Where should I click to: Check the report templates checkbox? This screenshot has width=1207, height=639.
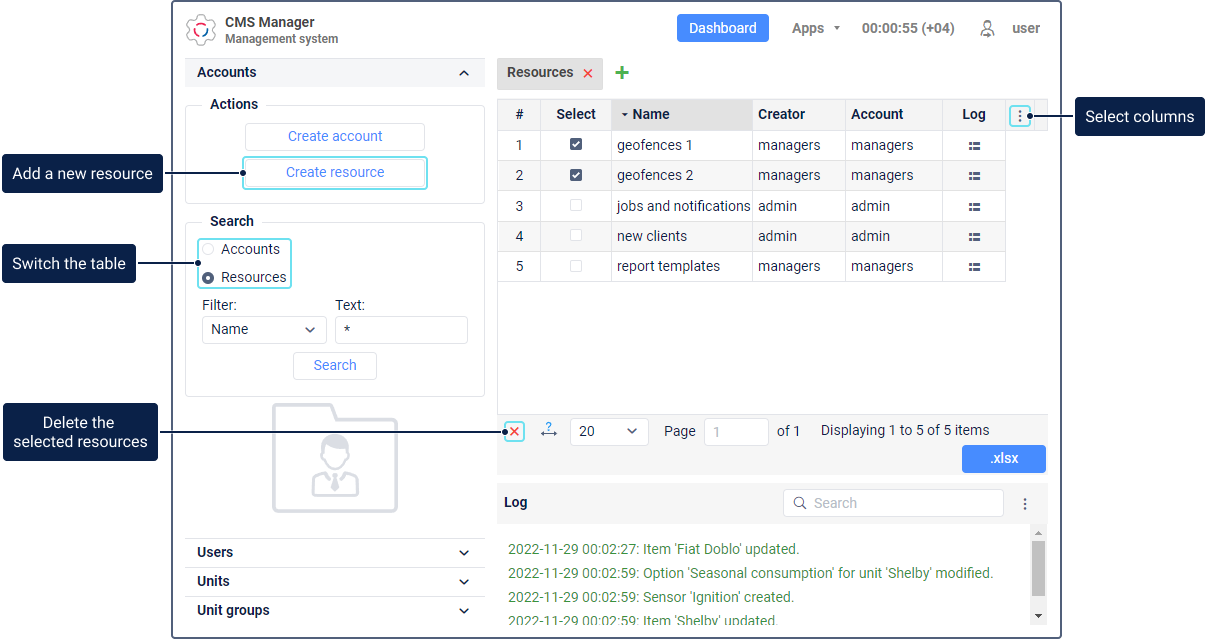pyautogui.click(x=576, y=266)
